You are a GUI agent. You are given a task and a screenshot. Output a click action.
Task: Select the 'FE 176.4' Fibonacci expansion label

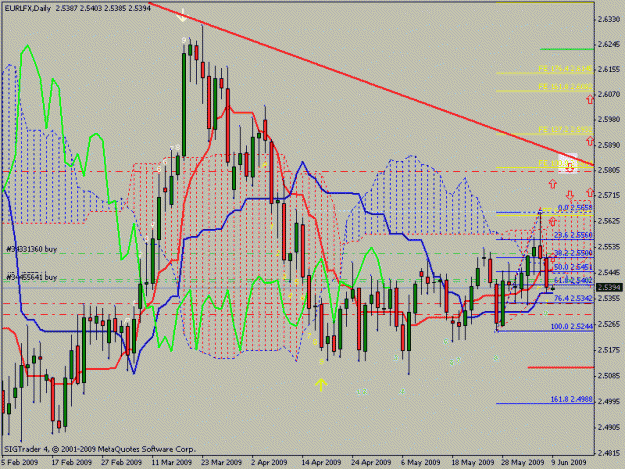pyautogui.click(x=565, y=69)
